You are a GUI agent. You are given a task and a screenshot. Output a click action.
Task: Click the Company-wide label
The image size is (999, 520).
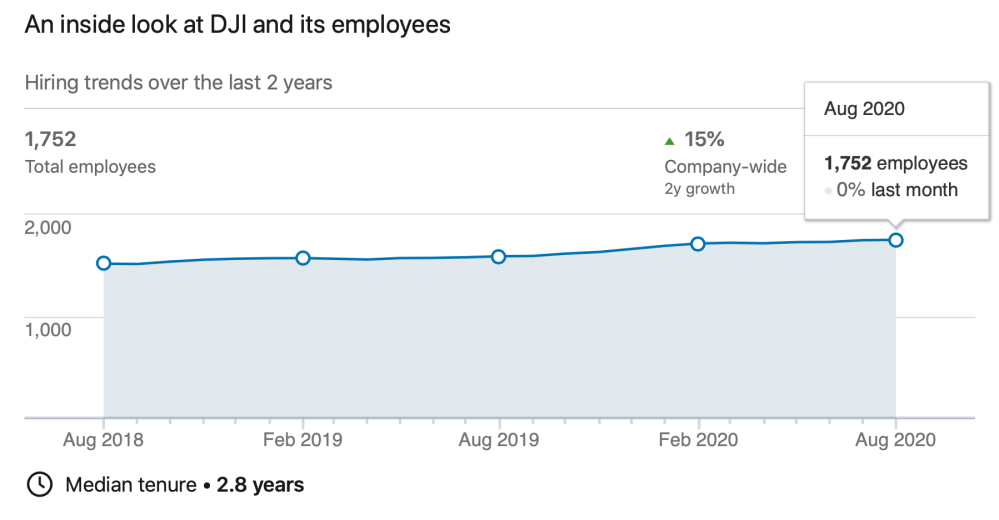725,167
